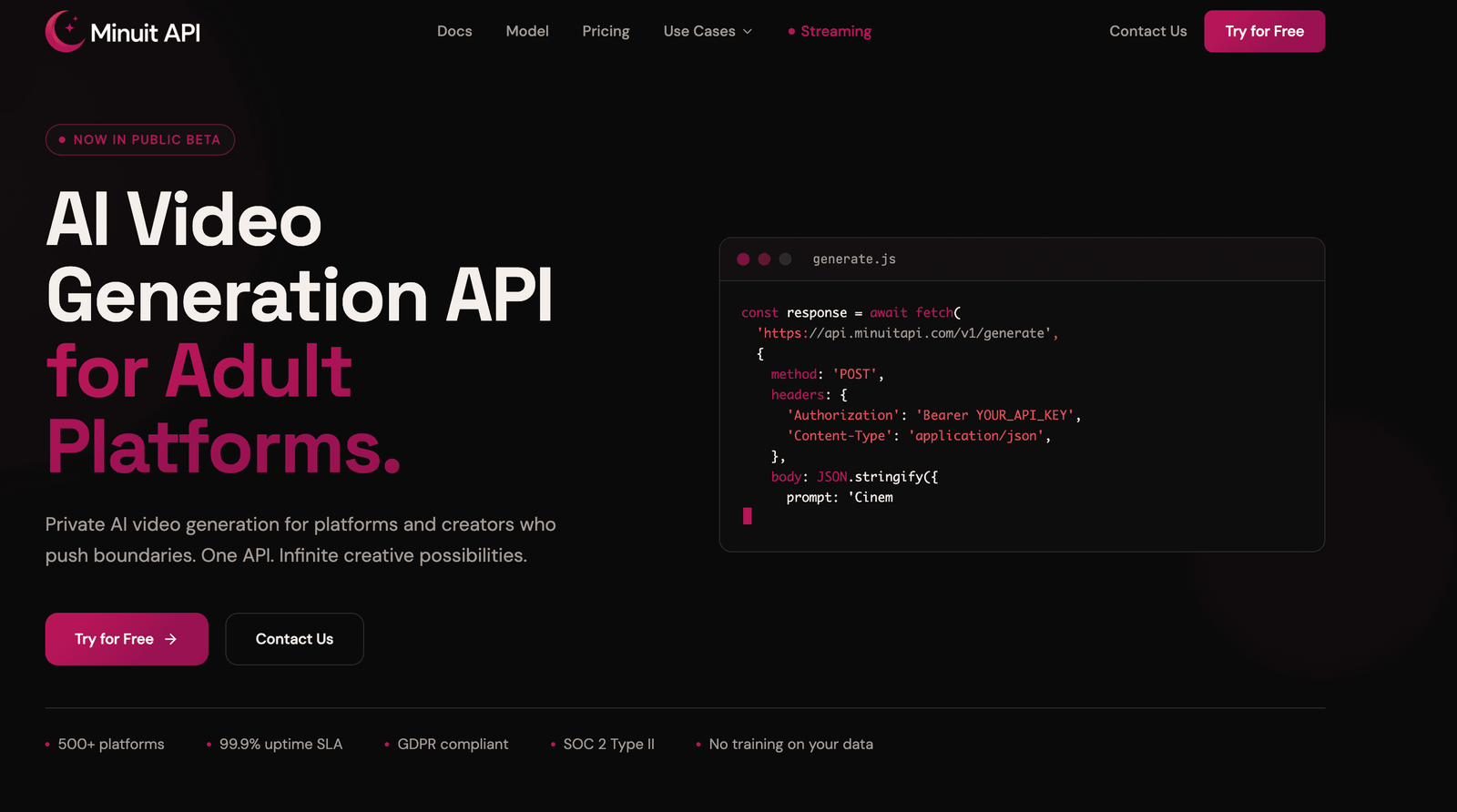Click the header Try for Free button
This screenshot has height=812, width=1457.
pos(1264,31)
